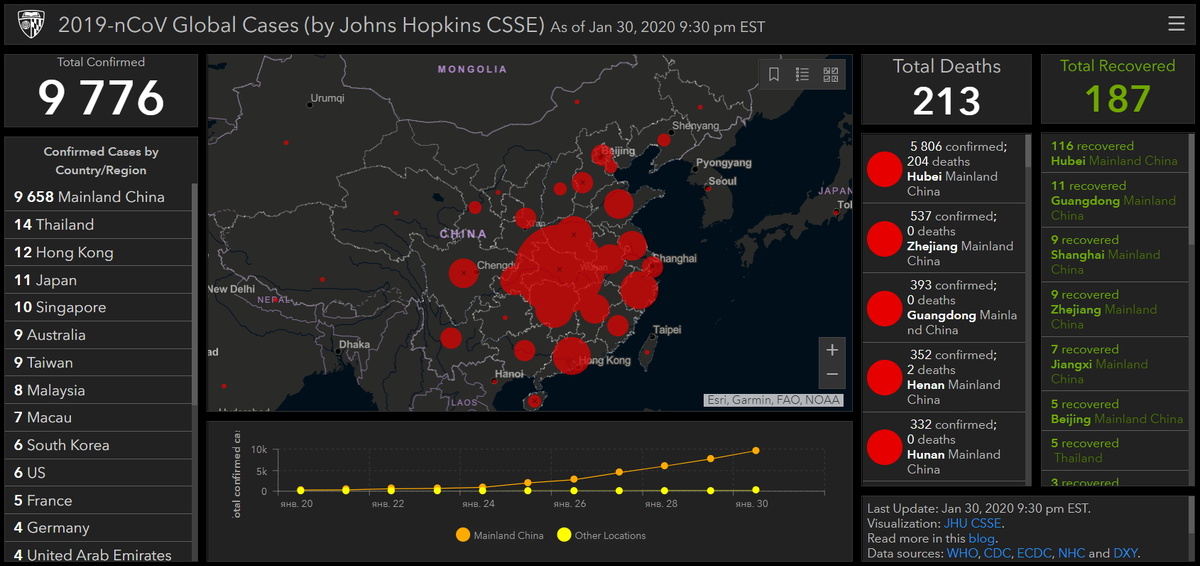Open the CDC data source link
Image resolution: width=1200 pixels, height=566 pixels.
pos(997,553)
